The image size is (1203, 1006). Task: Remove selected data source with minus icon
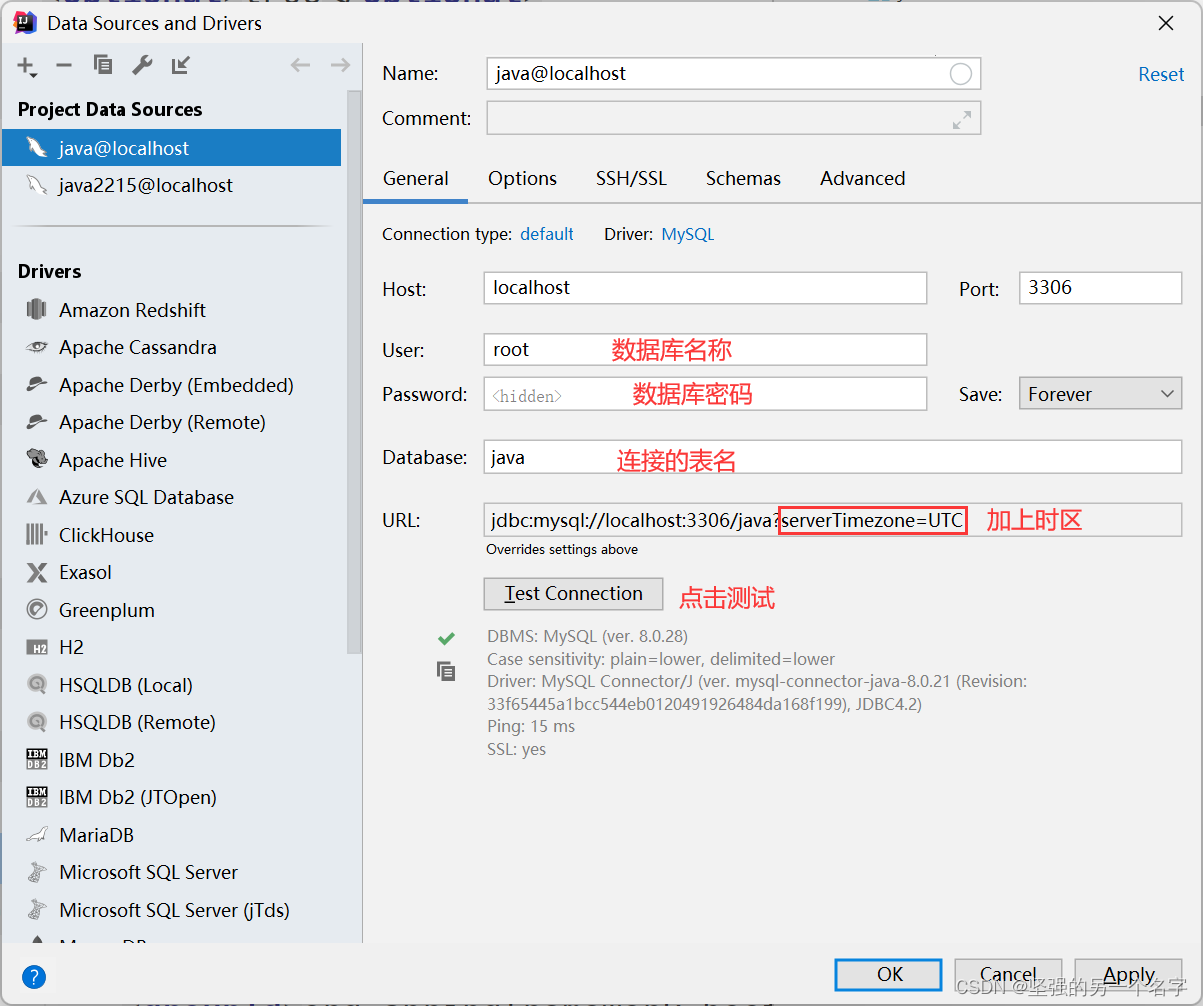click(64, 65)
